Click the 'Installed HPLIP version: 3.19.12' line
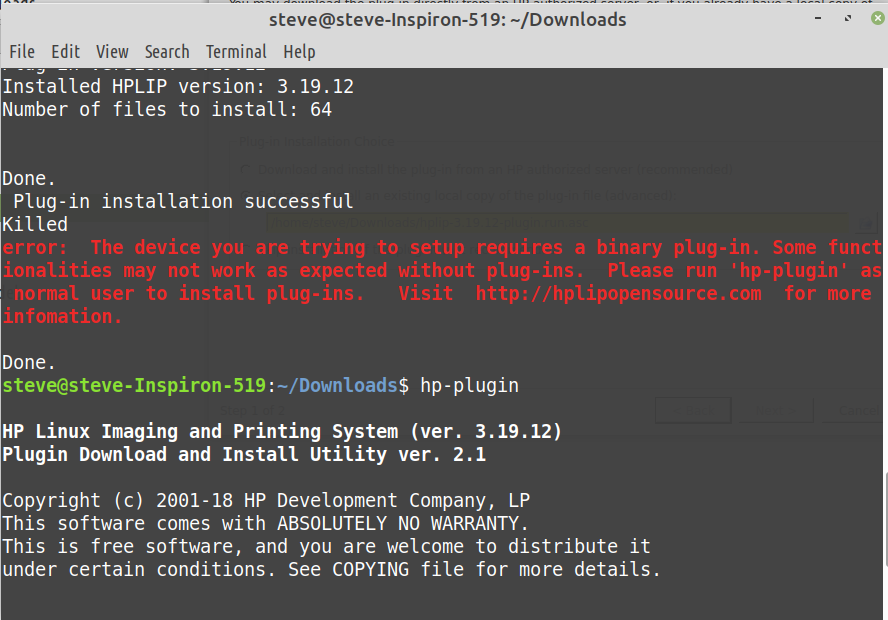Image resolution: width=888 pixels, height=620 pixels. coord(178,87)
